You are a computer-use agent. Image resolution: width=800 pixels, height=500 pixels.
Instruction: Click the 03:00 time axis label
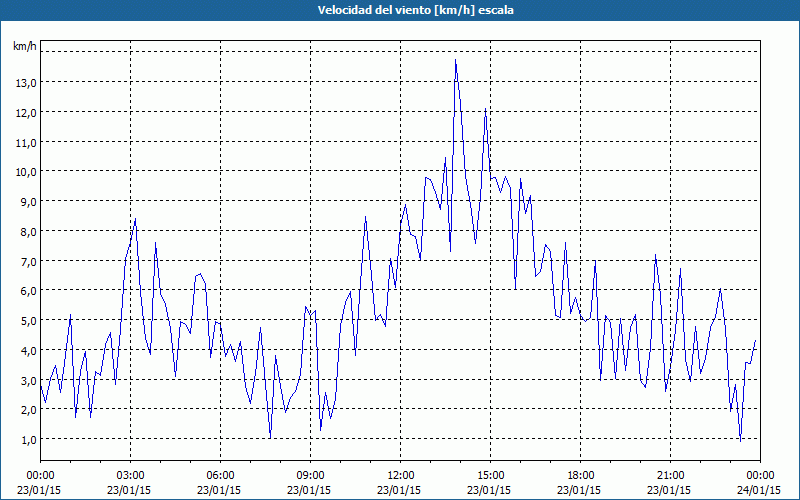click(130, 476)
